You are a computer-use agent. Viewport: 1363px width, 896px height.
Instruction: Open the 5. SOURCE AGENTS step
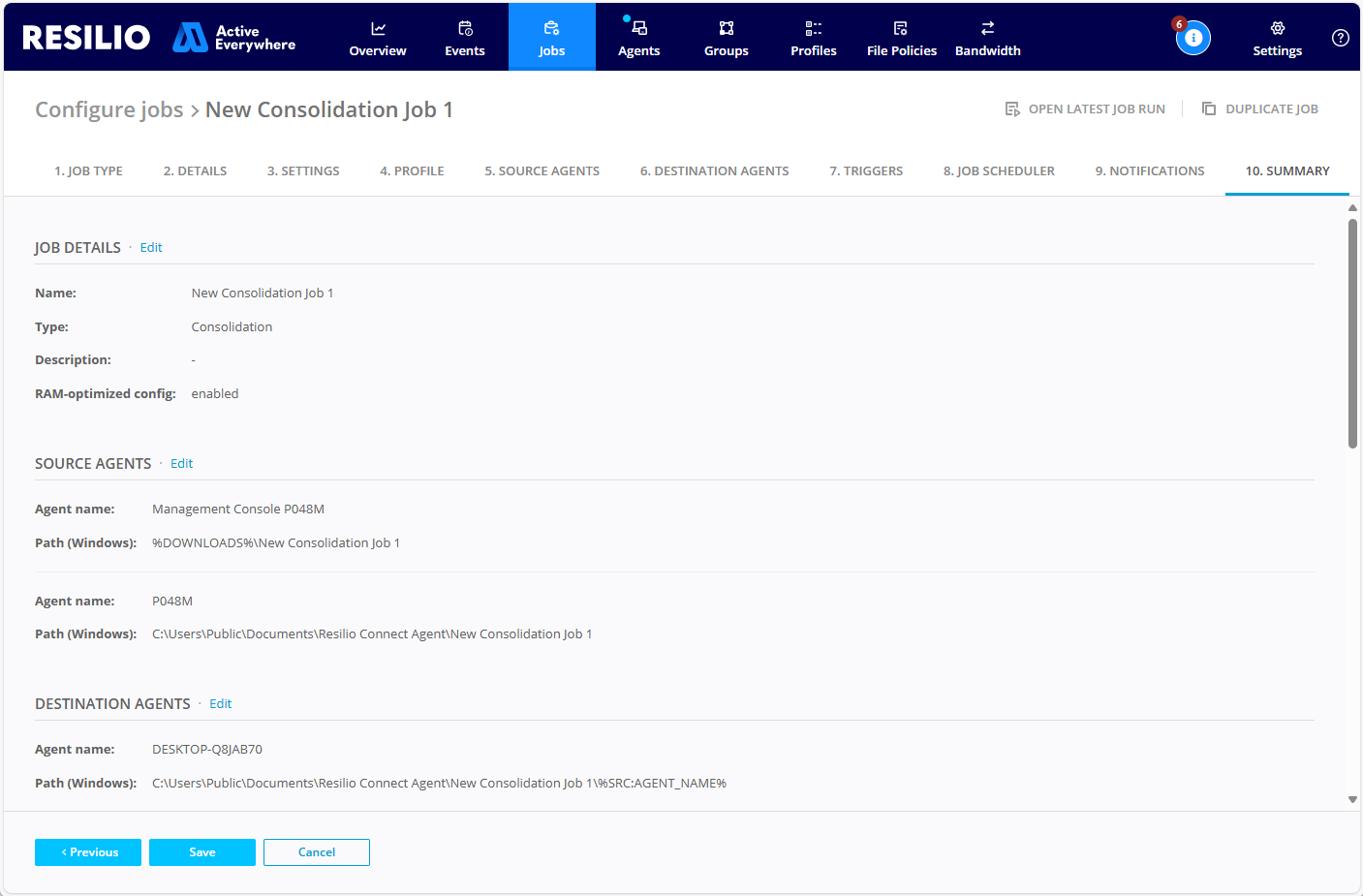[x=542, y=170]
